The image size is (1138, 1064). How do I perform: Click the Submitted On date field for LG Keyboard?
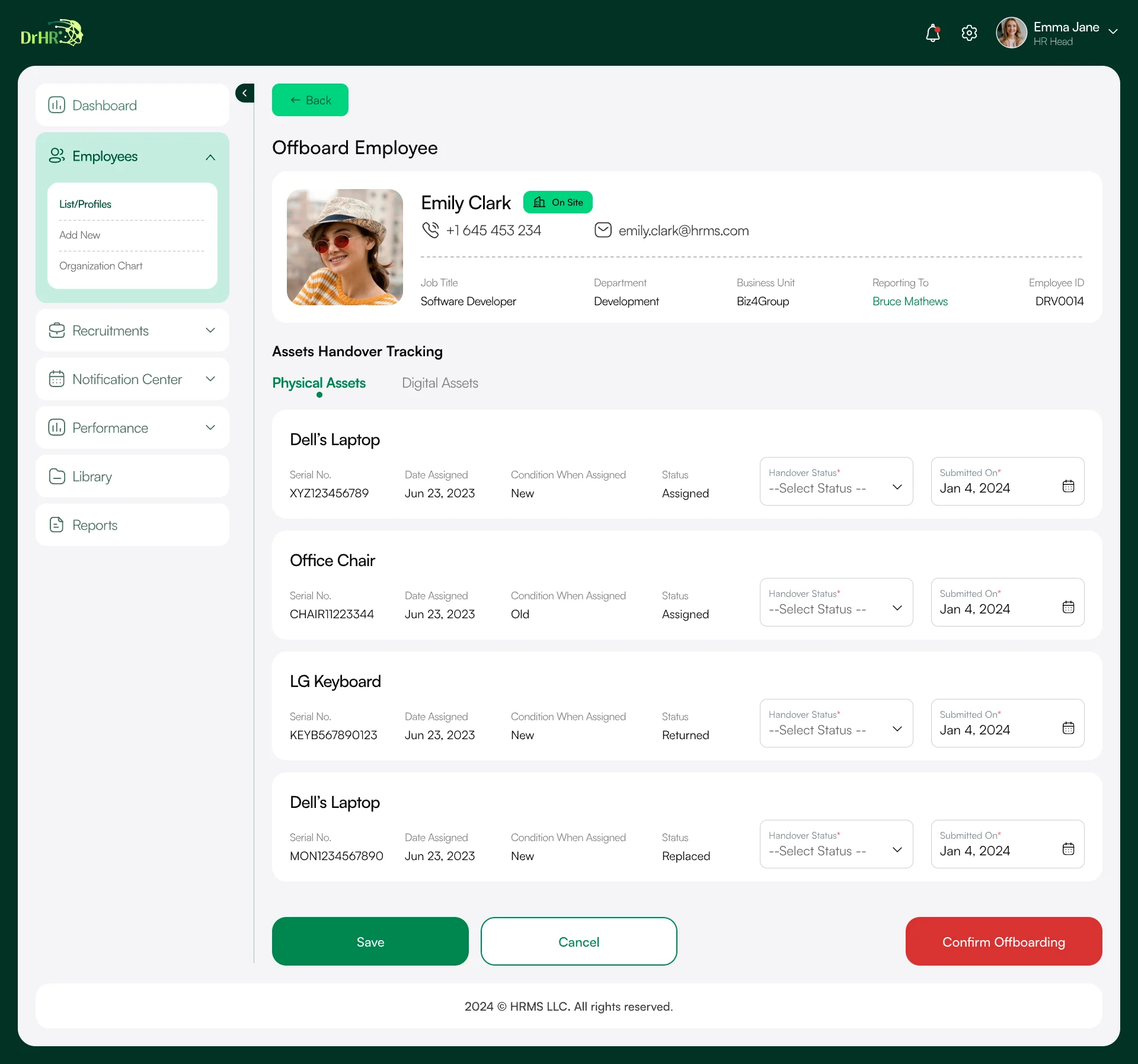1008,723
